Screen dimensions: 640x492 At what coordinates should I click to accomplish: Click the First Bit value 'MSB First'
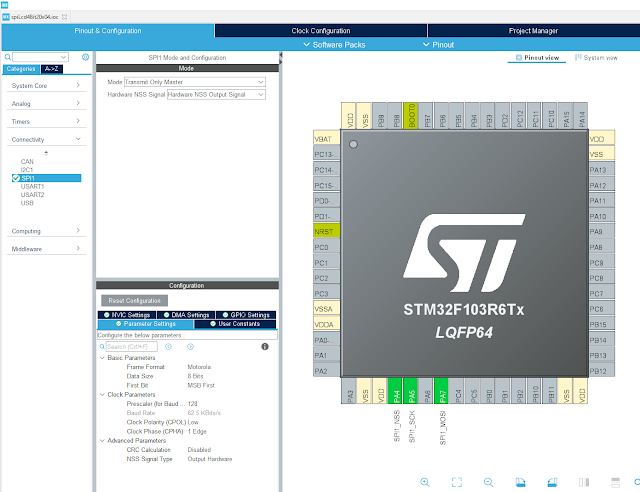pos(201,385)
